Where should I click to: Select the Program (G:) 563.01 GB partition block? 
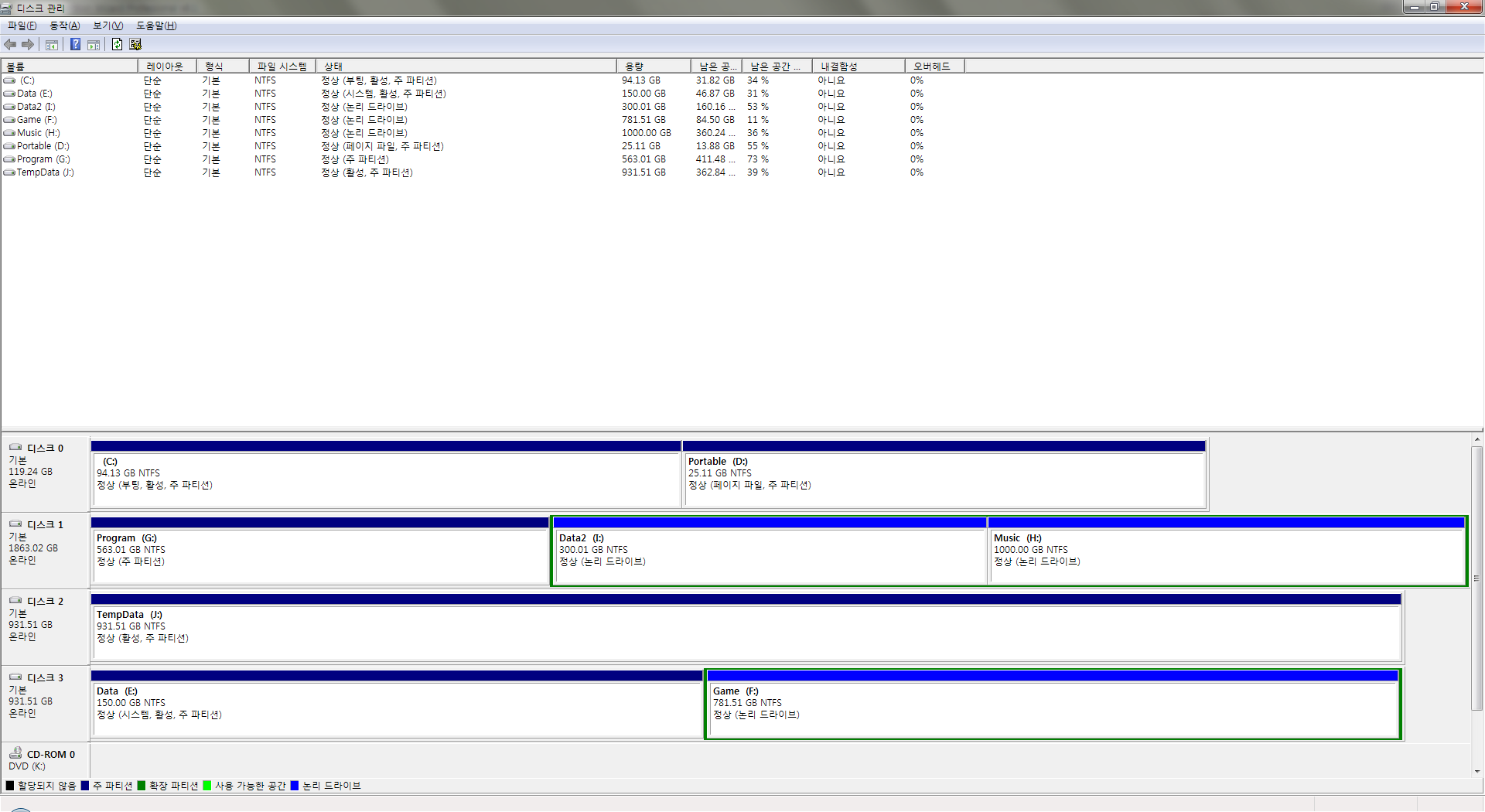pyautogui.click(x=320, y=551)
